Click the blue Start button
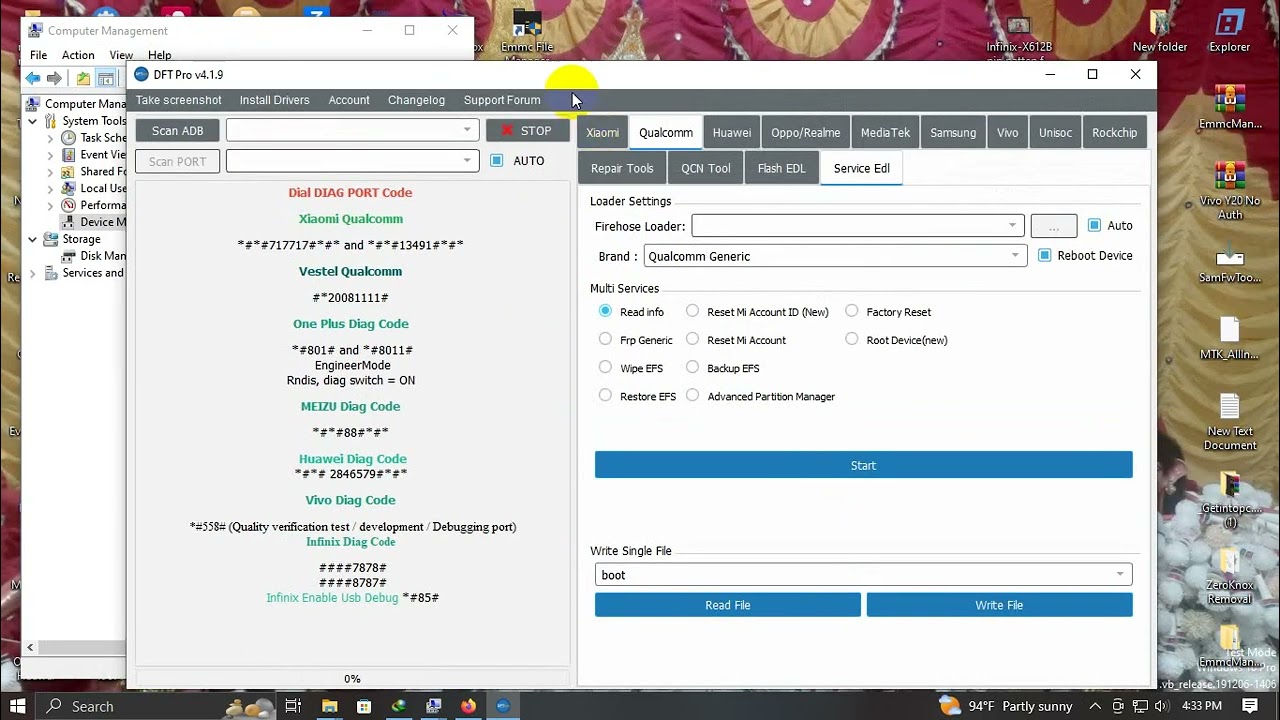 point(863,465)
